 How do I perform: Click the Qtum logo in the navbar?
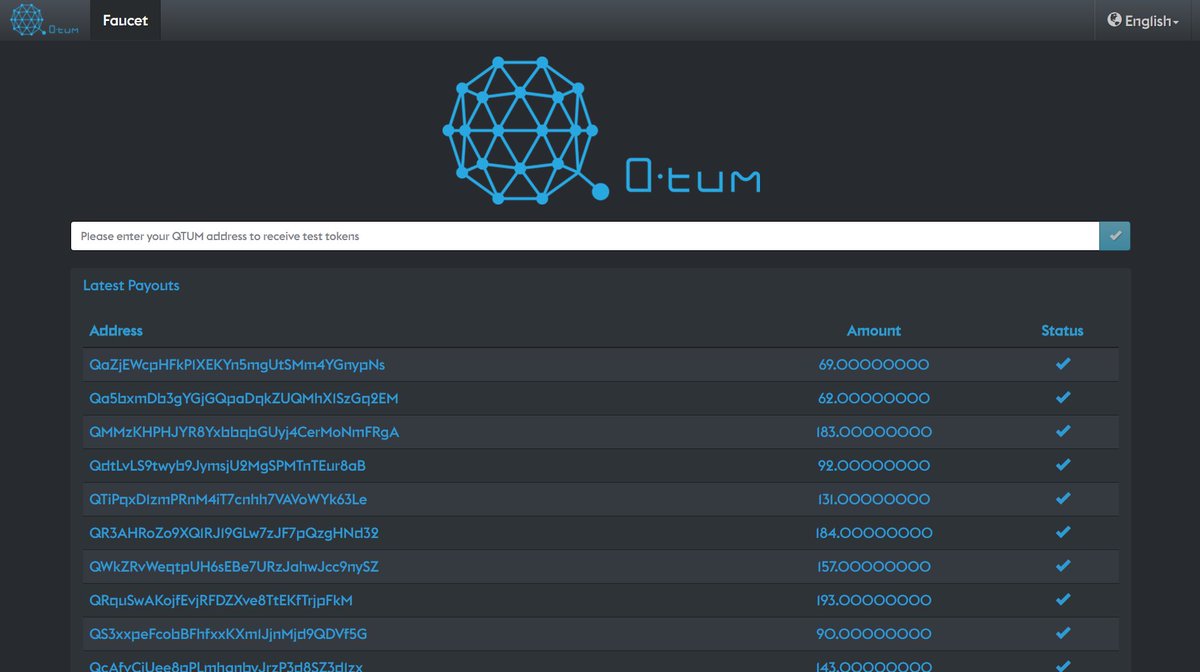44,20
